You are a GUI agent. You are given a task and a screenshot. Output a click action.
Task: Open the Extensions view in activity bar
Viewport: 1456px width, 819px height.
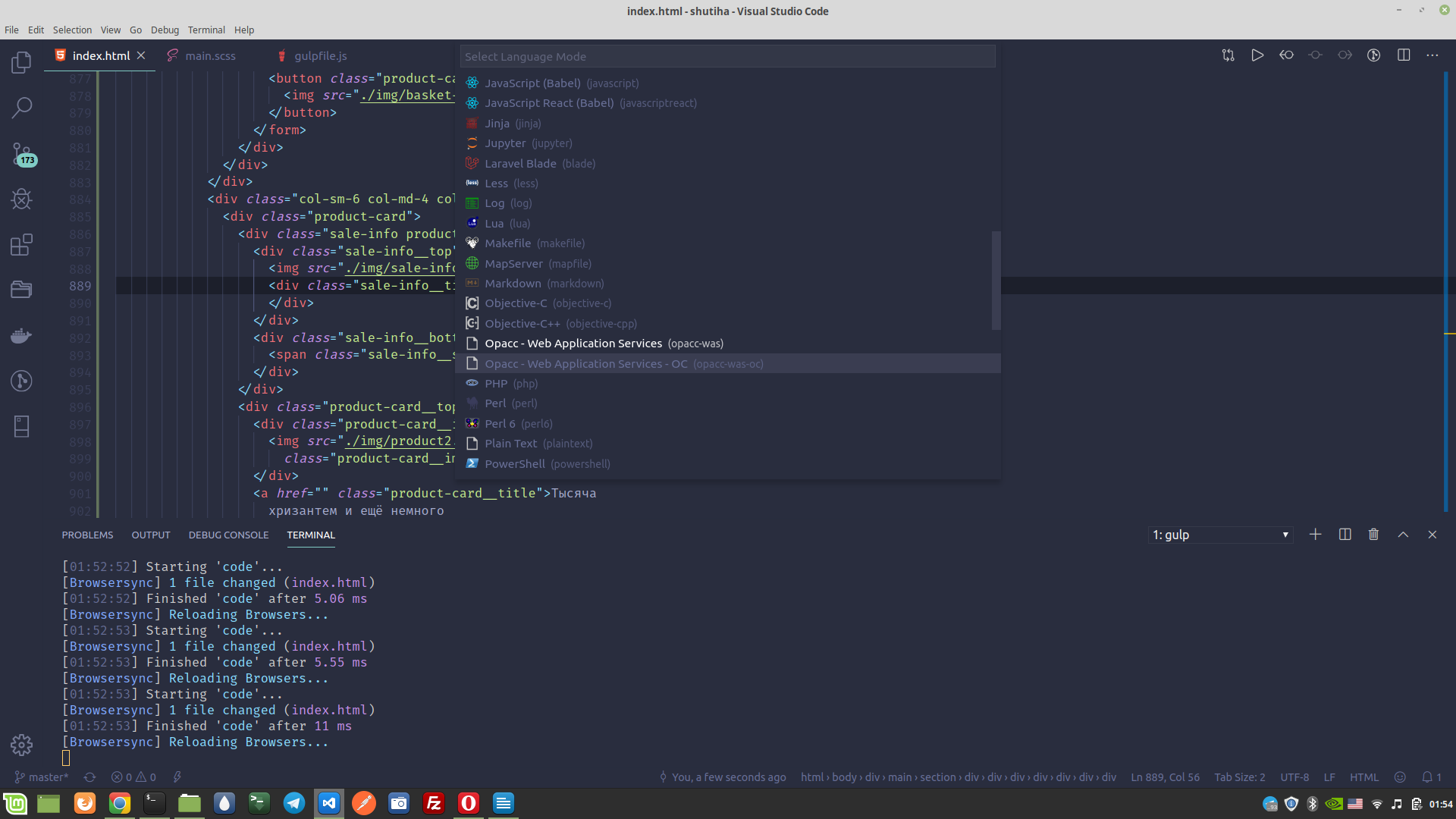pyautogui.click(x=21, y=244)
